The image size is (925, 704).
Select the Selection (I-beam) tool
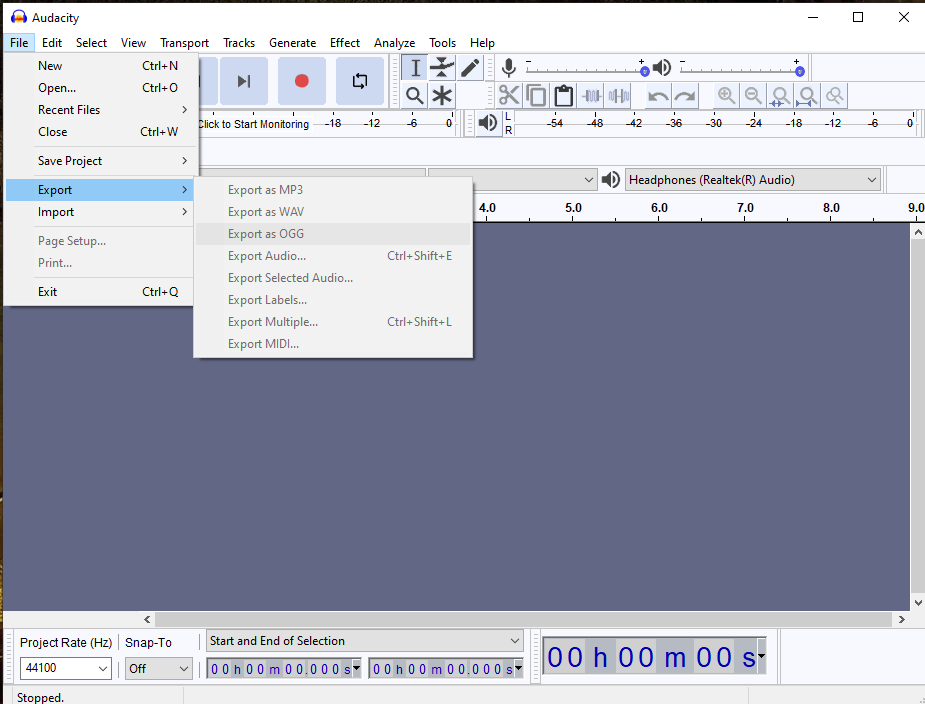415,68
